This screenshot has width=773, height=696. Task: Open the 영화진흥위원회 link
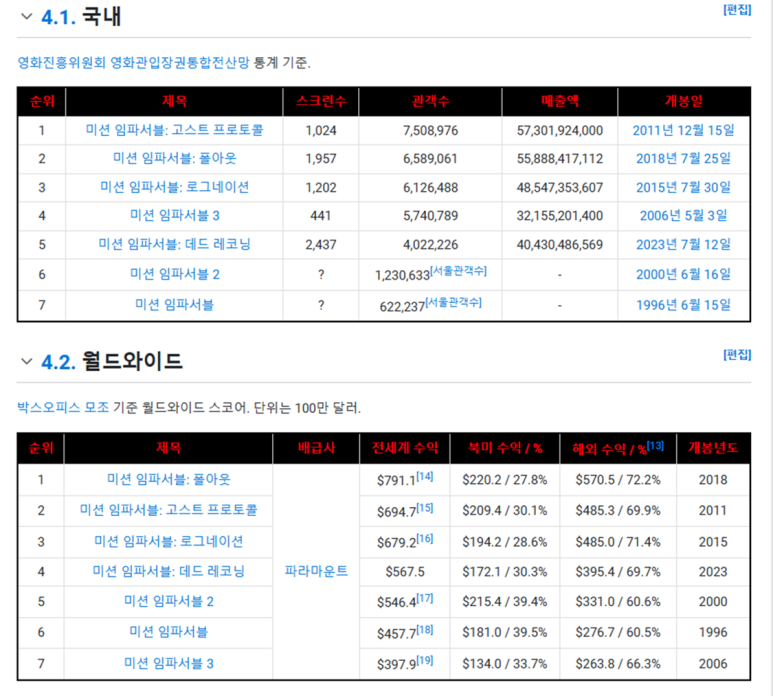(62, 63)
